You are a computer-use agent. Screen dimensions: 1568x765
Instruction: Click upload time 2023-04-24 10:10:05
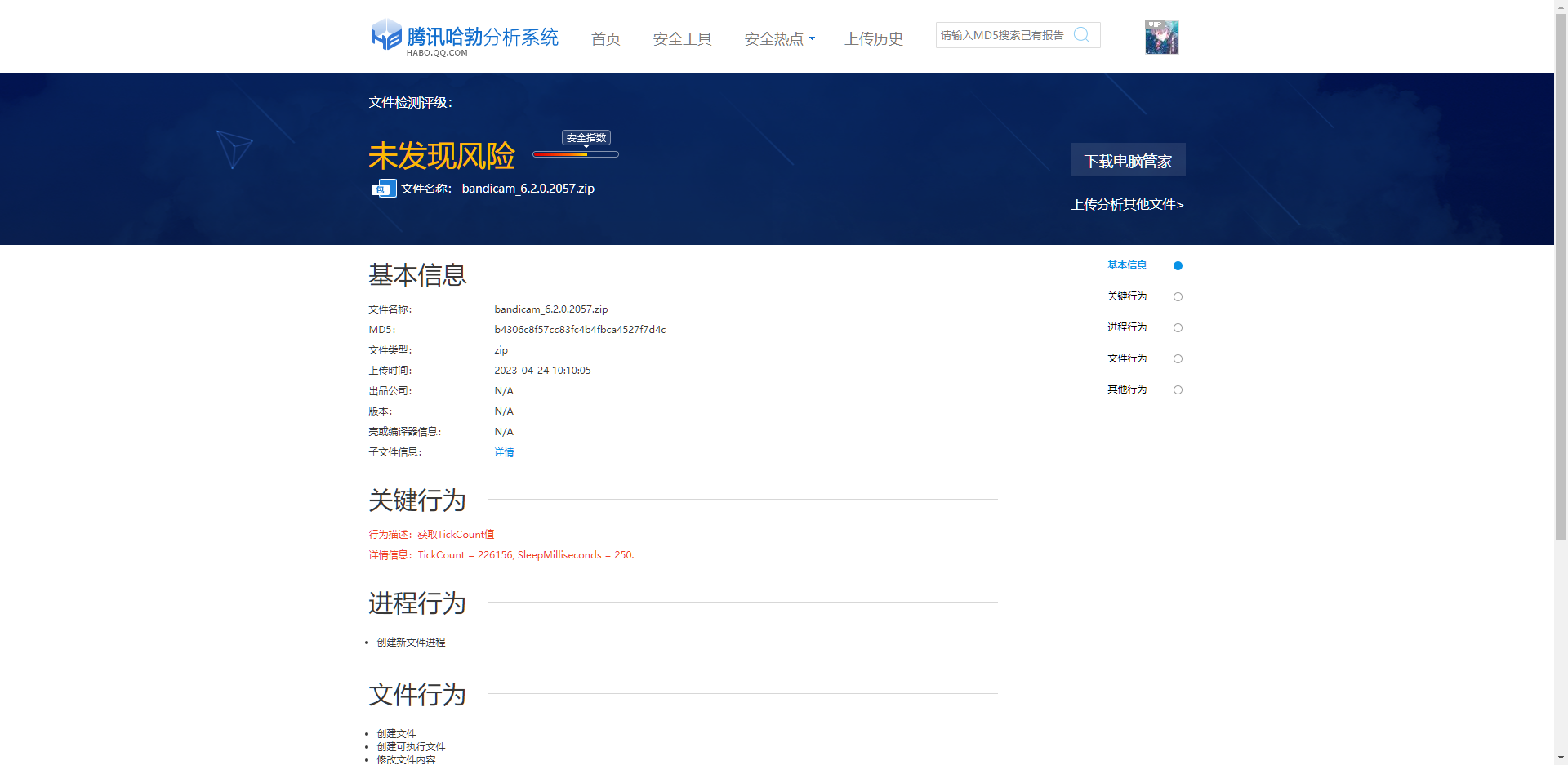click(542, 371)
